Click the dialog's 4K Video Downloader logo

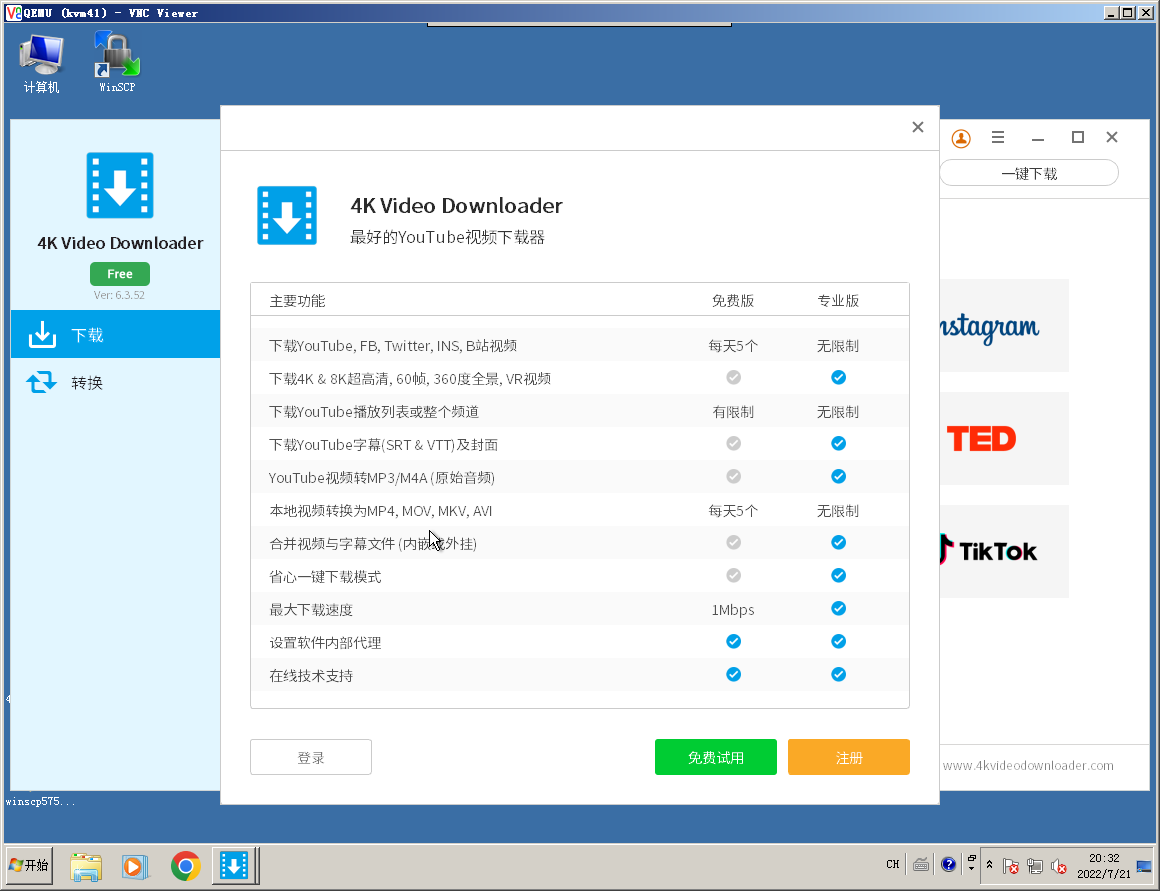tap(287, 215)
